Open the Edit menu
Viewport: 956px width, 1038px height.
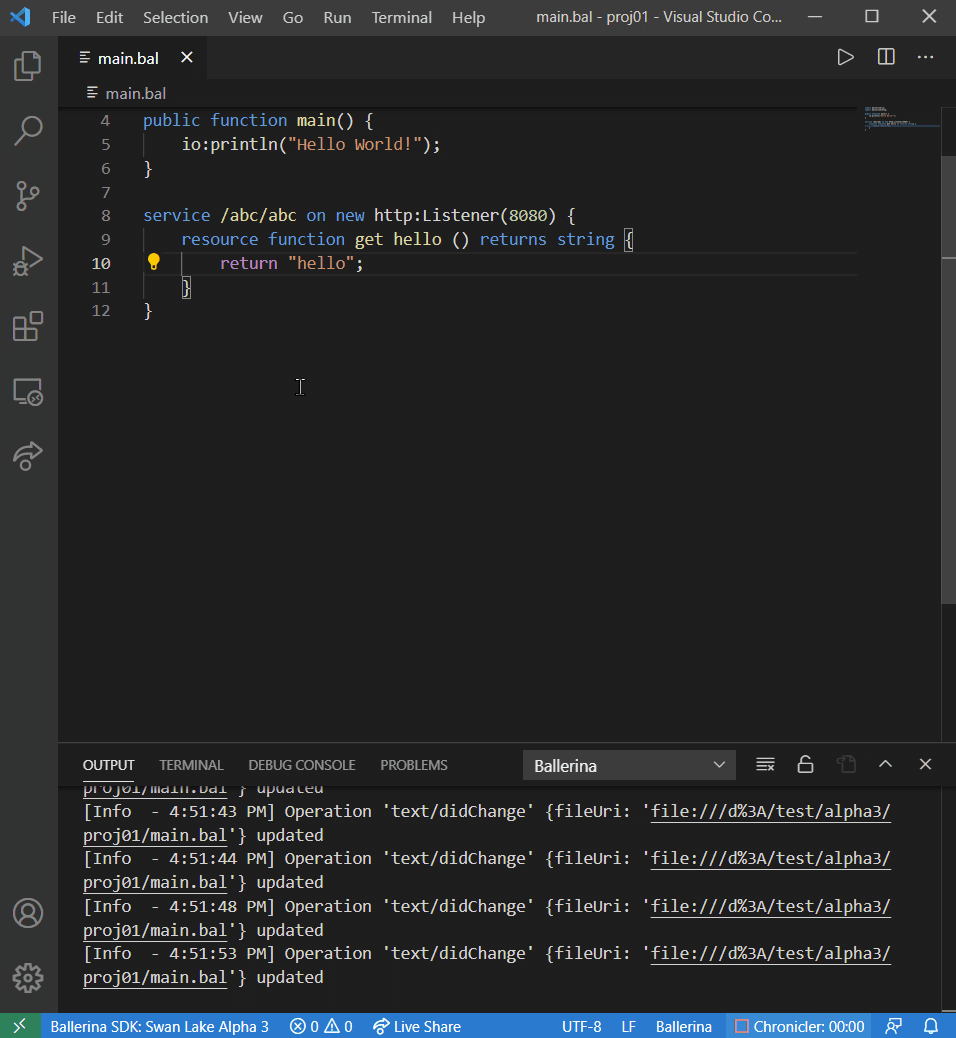(x=109, y=17)
